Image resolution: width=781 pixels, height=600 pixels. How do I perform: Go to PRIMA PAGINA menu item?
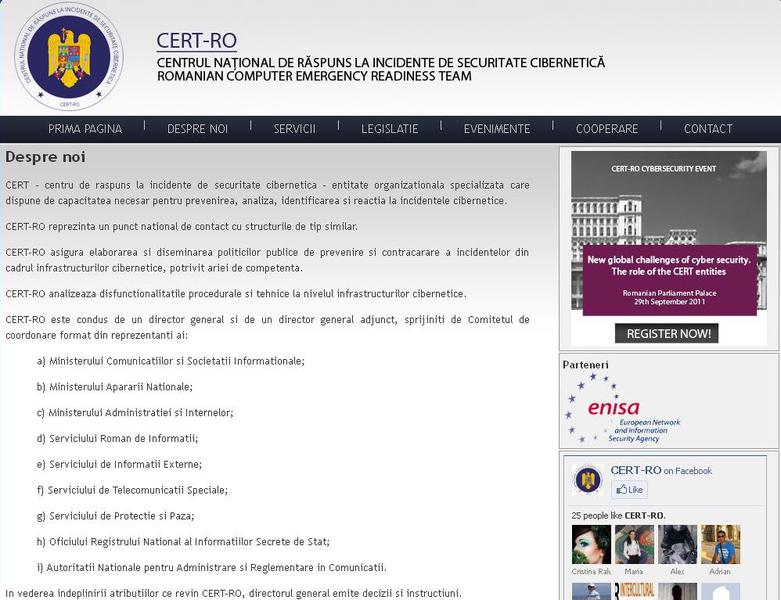tap(85, 129)
